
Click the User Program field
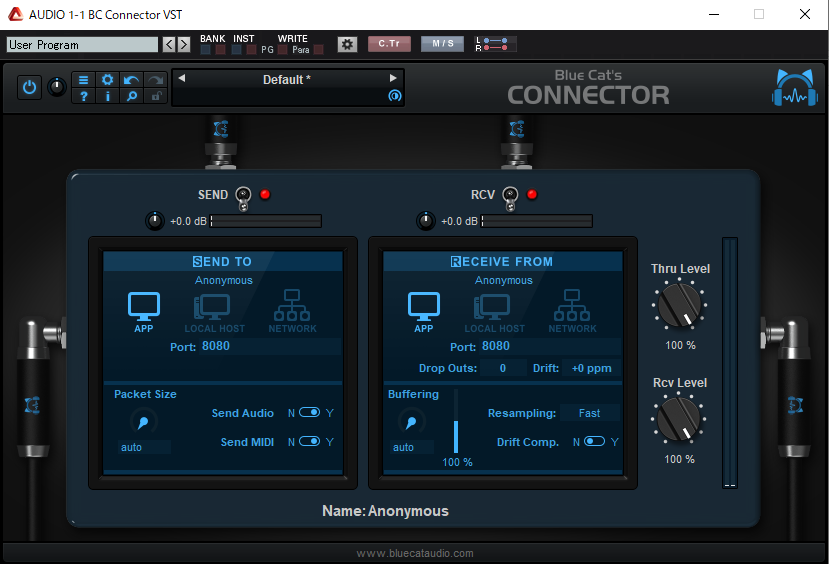click(x=82, y=44)
